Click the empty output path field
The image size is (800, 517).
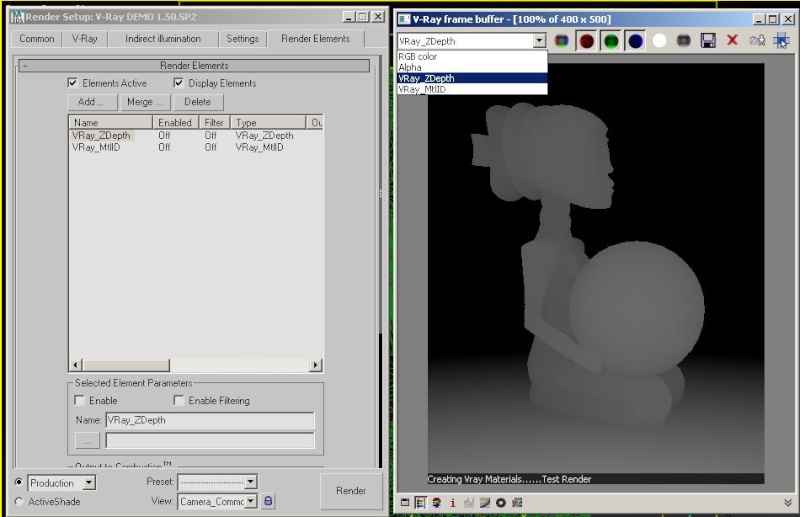210,440
